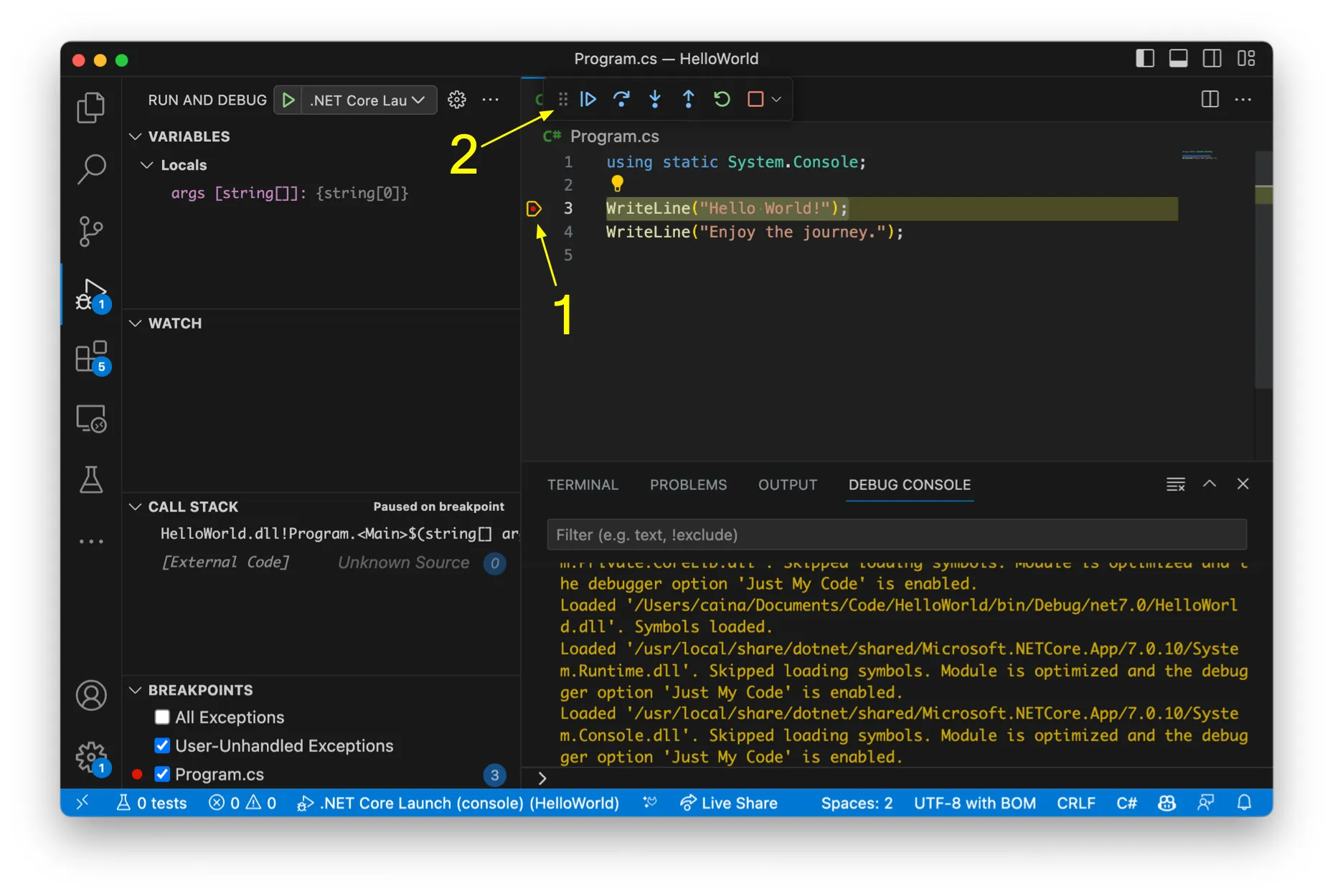Open the Testing flask view
This screenshot has width=1333, height=896.
(91, 480)
